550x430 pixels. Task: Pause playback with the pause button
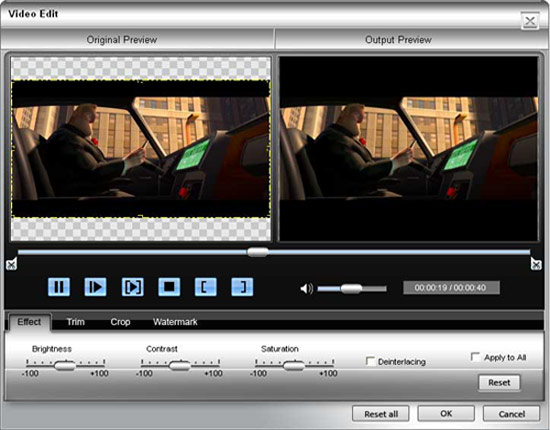(x=59, y=287)
